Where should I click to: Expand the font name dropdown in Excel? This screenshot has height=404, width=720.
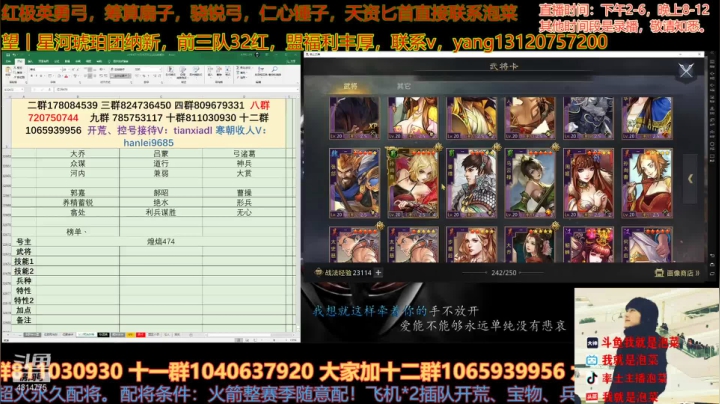pos(61,69)
